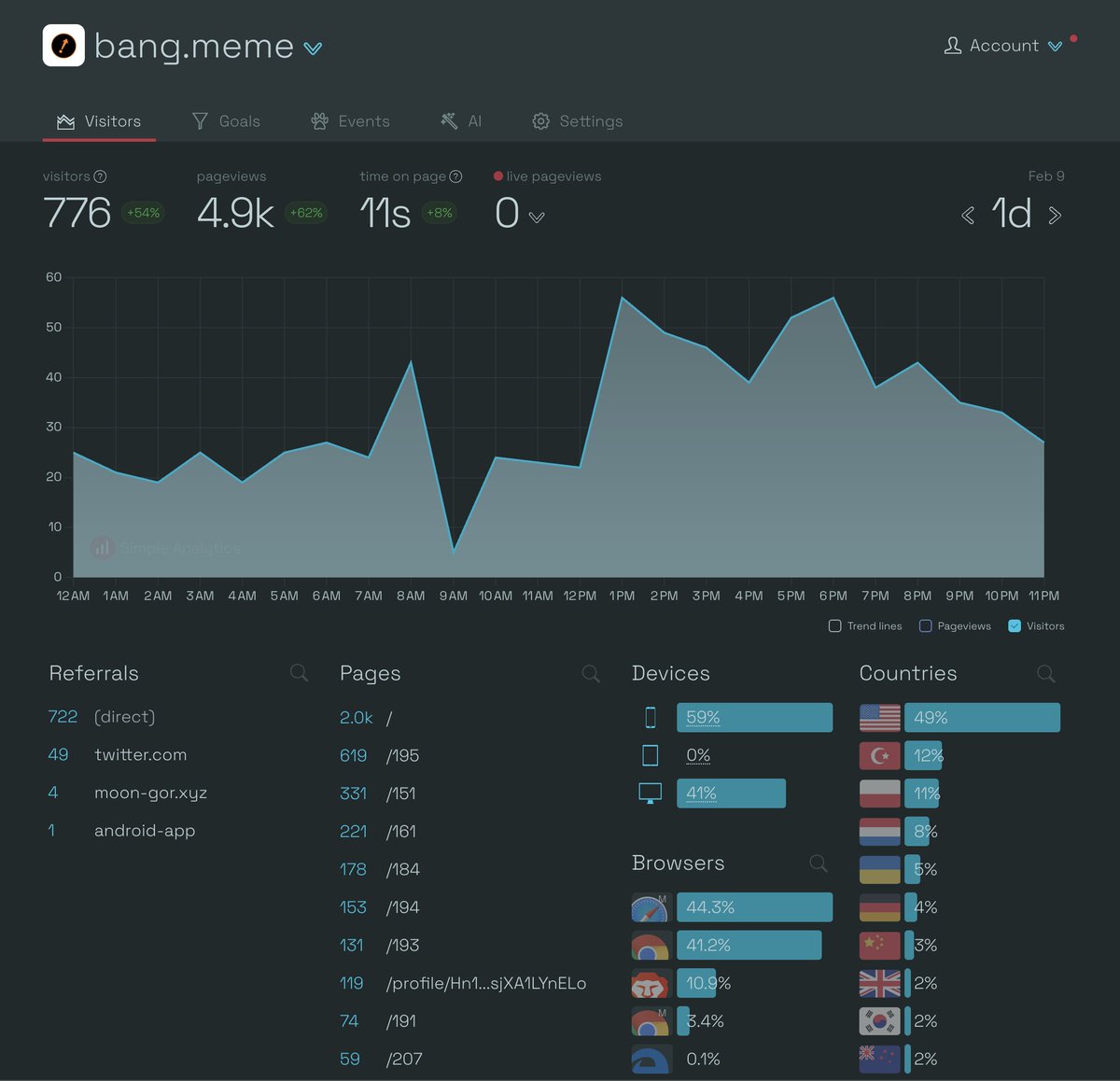Expand the live pageviews dropdown arrow
1120x1081 pixels.
[x=537, y=218]
